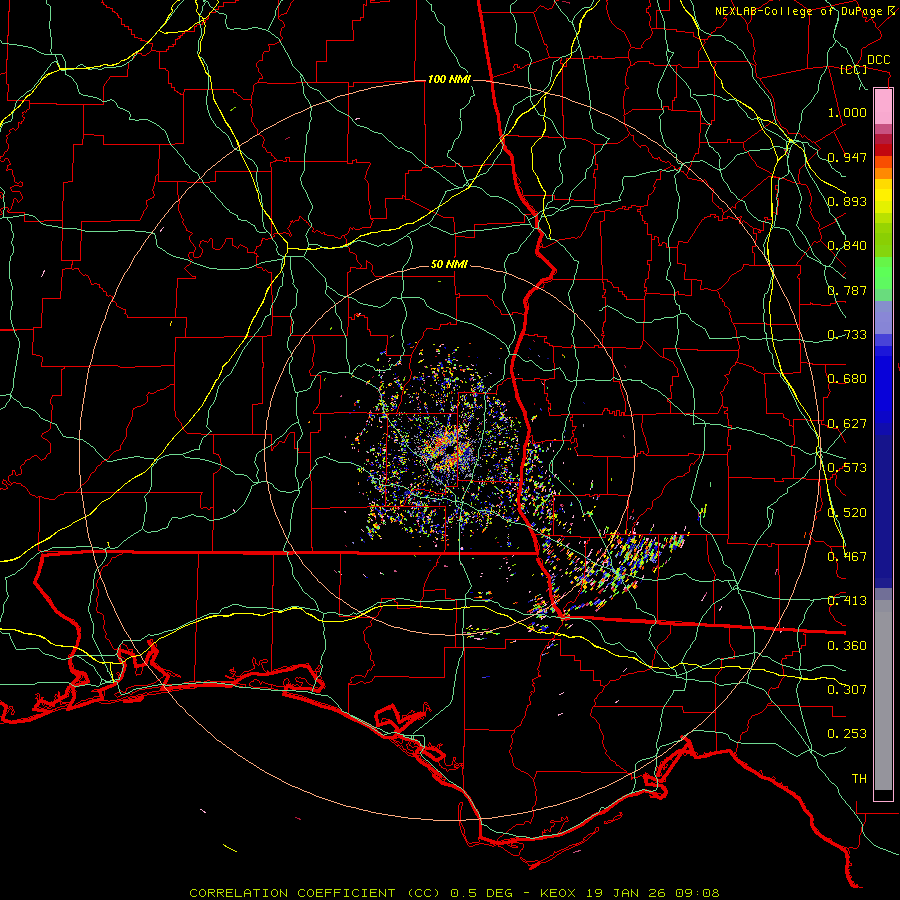Pick the pink segment at the color bar top

click(x=883, y=107)
